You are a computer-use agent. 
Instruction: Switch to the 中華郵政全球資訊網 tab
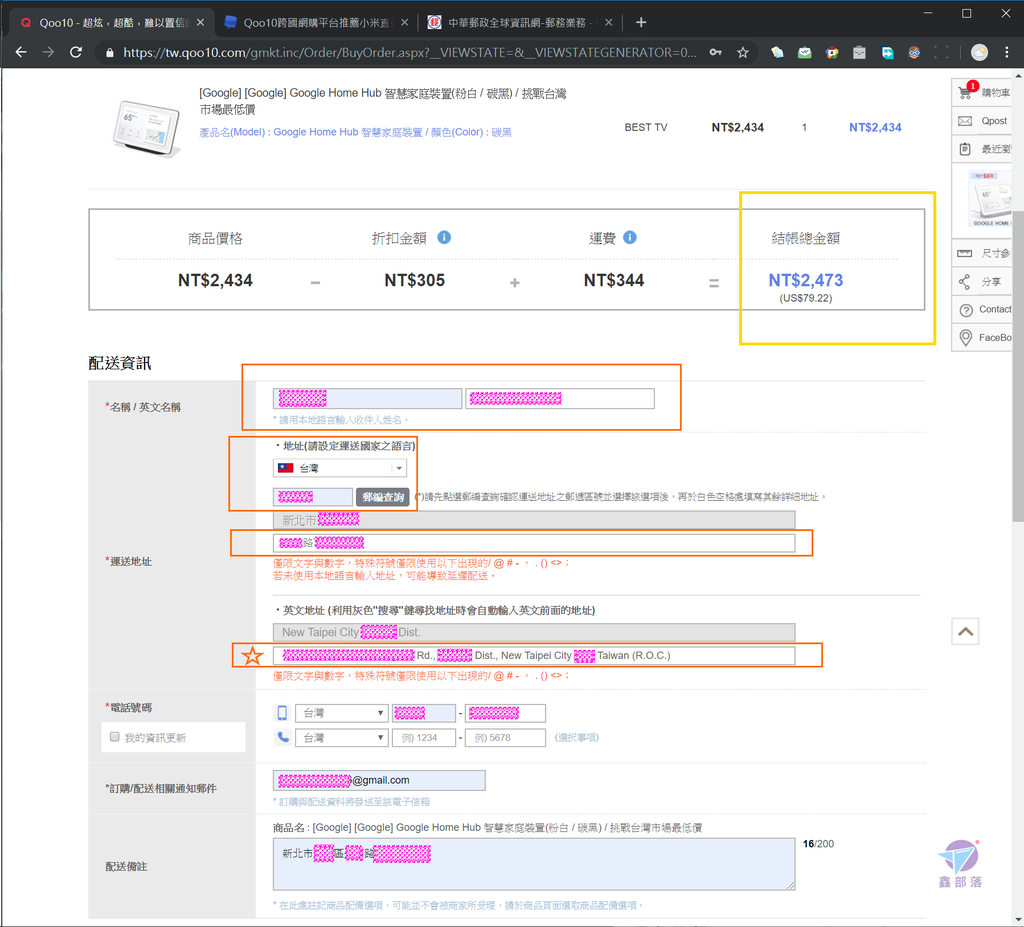[520, 22]
